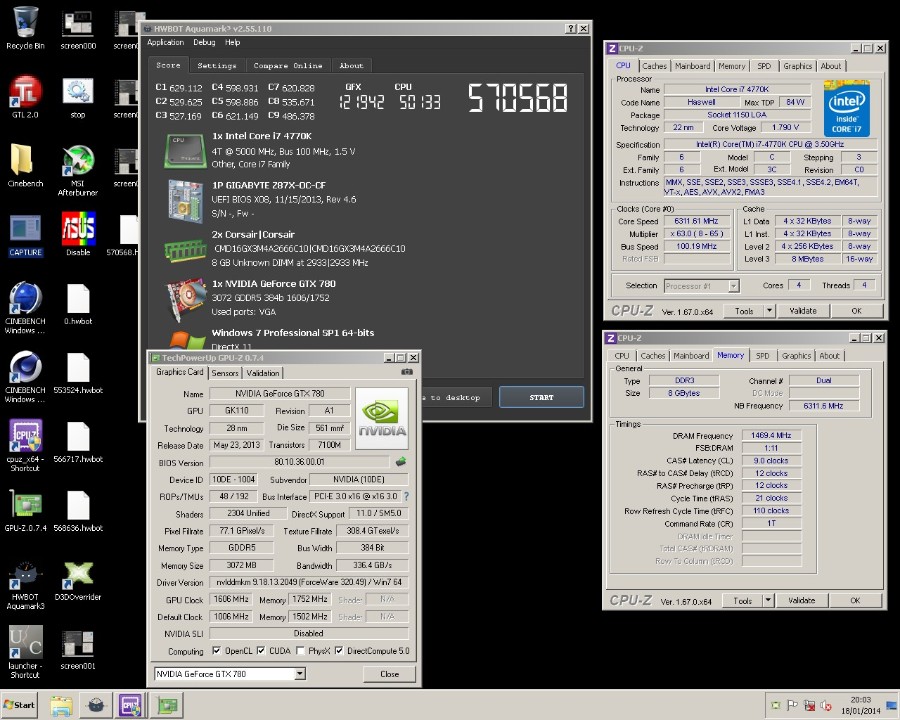Open Windows Explorer from the taskbar
This screenshot has width=900, height=720.
61,706
